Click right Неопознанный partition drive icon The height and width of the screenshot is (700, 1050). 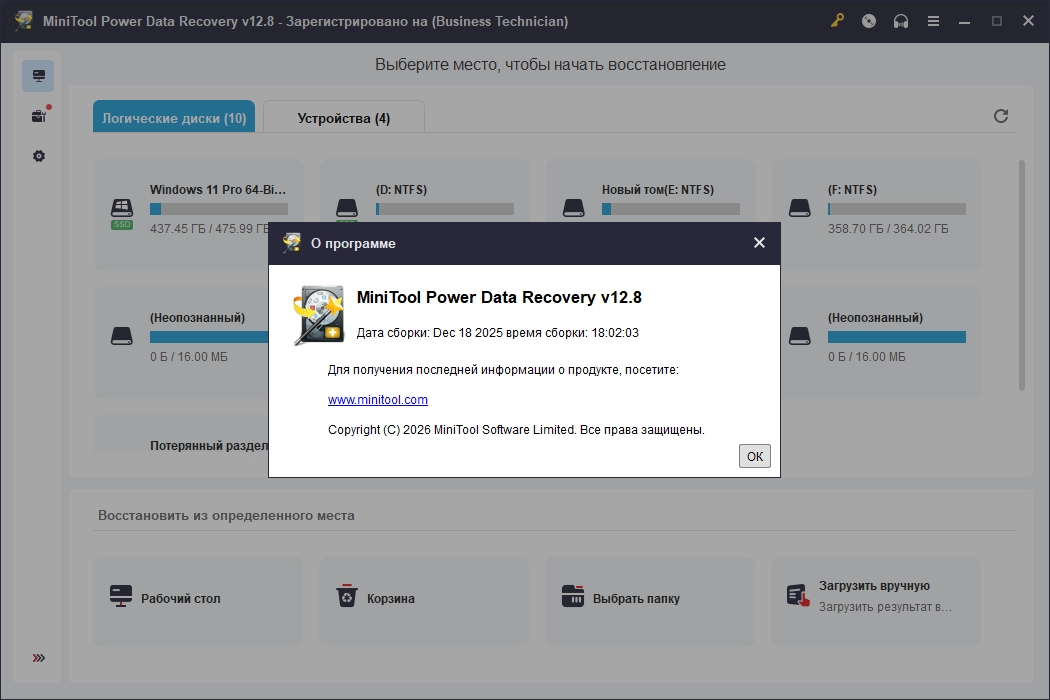click(800, 336)
